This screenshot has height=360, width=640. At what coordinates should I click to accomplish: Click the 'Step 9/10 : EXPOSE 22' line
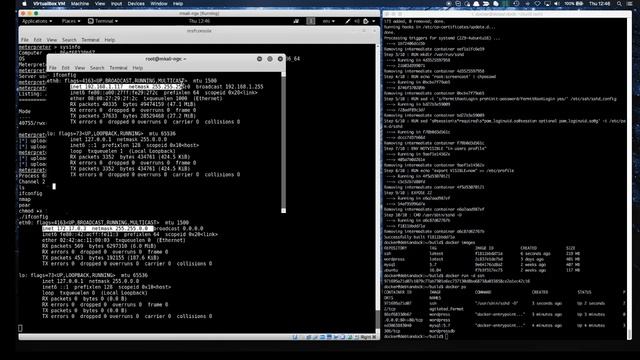408,193
